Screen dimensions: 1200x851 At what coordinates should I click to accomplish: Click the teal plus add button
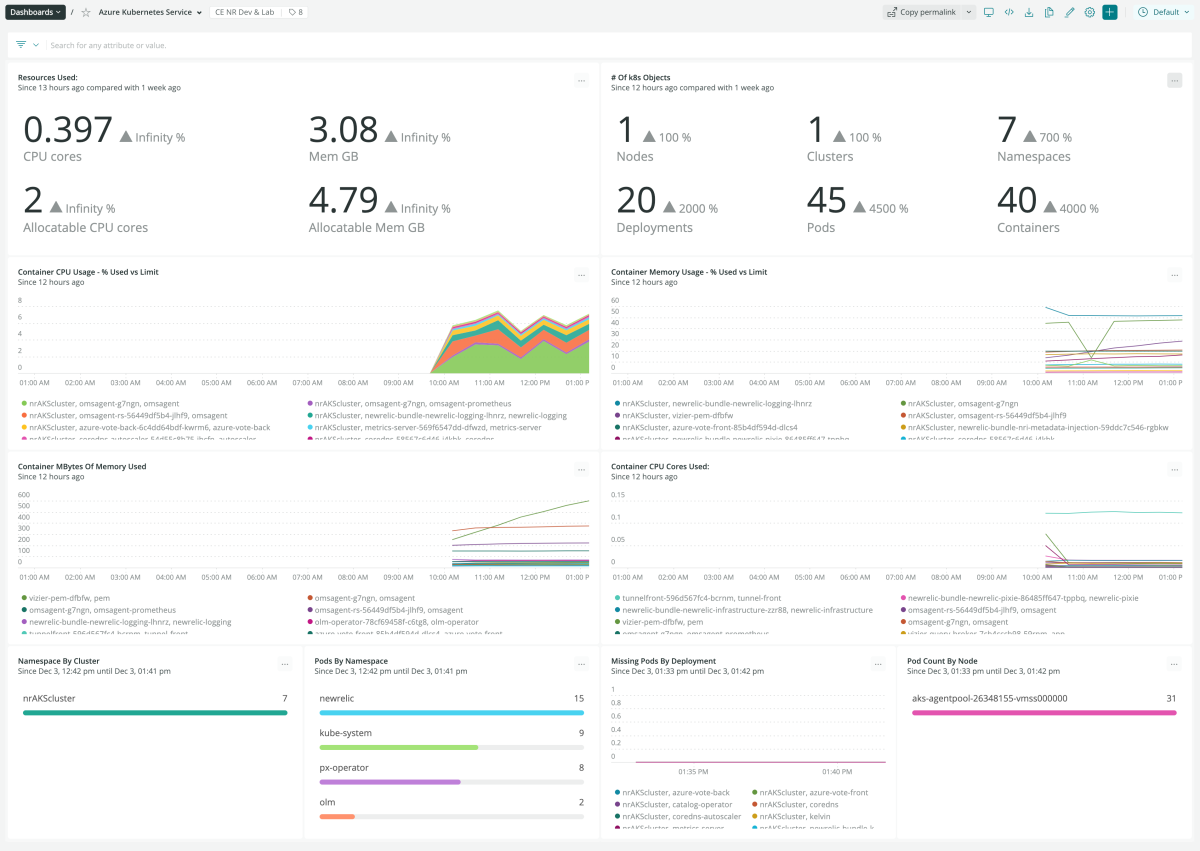pyautogui.click(x=1110, y=12)
